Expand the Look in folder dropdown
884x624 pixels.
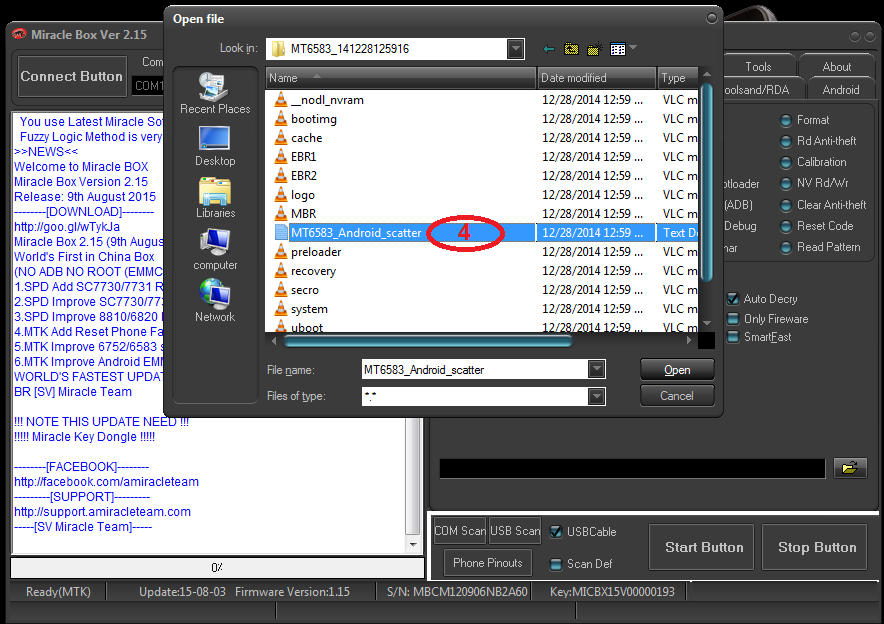click(515, 49)
